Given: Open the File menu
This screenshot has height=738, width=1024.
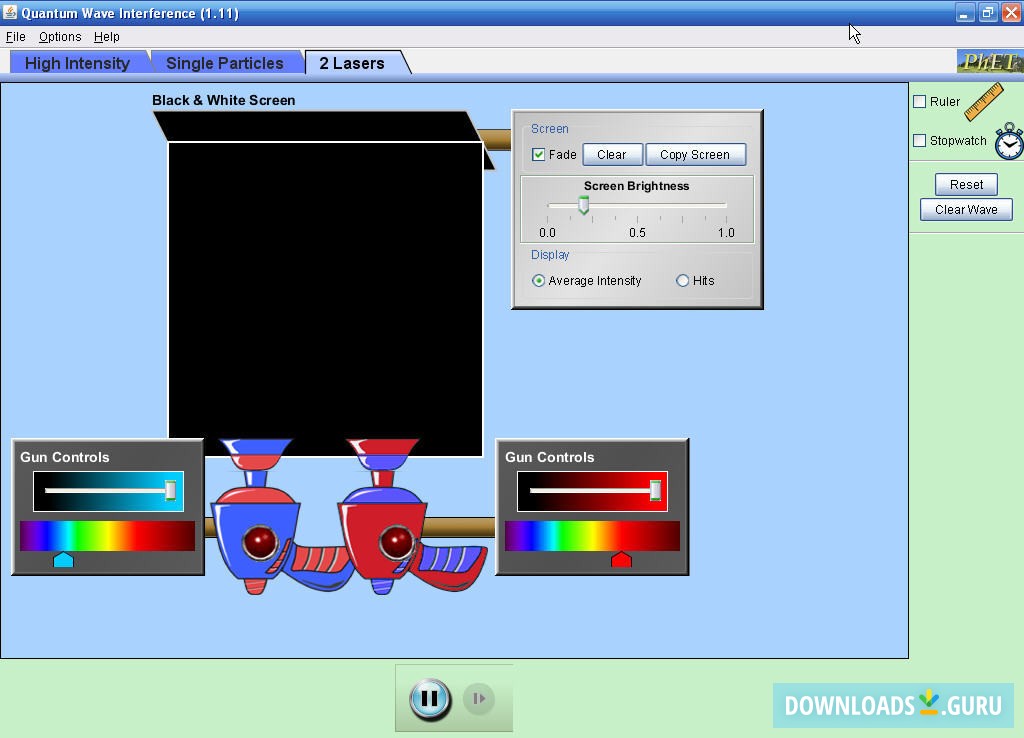Looking at the screenshot, I should coord(15,37).
